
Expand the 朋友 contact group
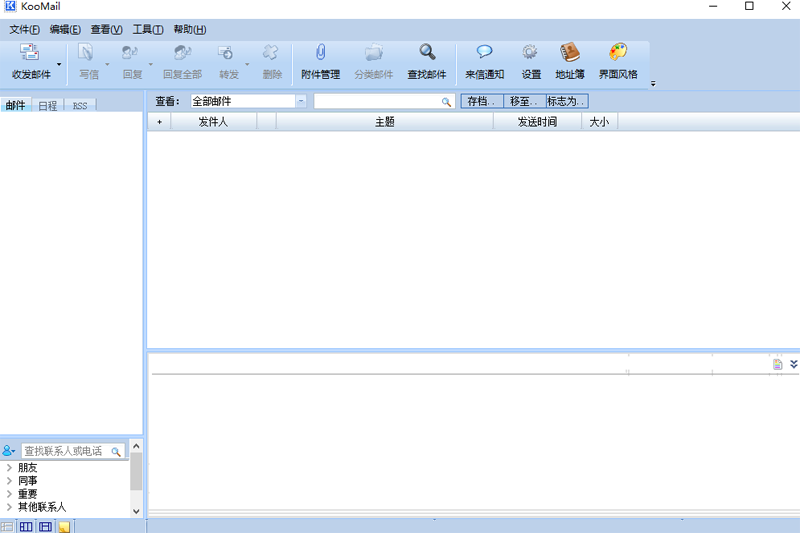[9, 467]
